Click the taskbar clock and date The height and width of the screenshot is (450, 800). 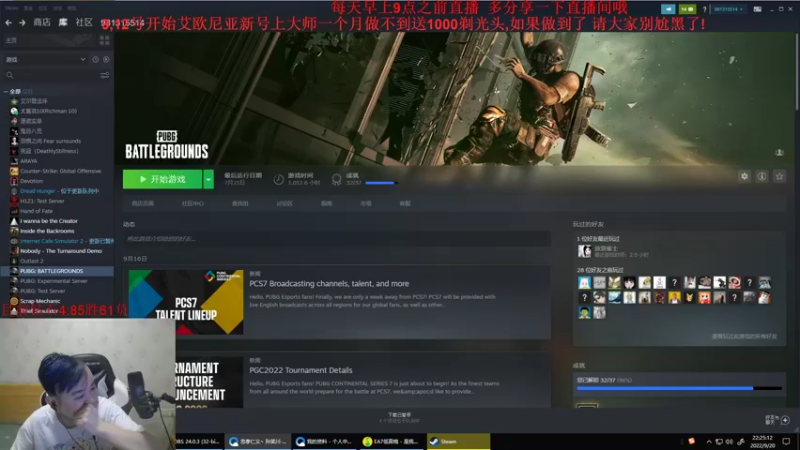[x=762, y=442]
